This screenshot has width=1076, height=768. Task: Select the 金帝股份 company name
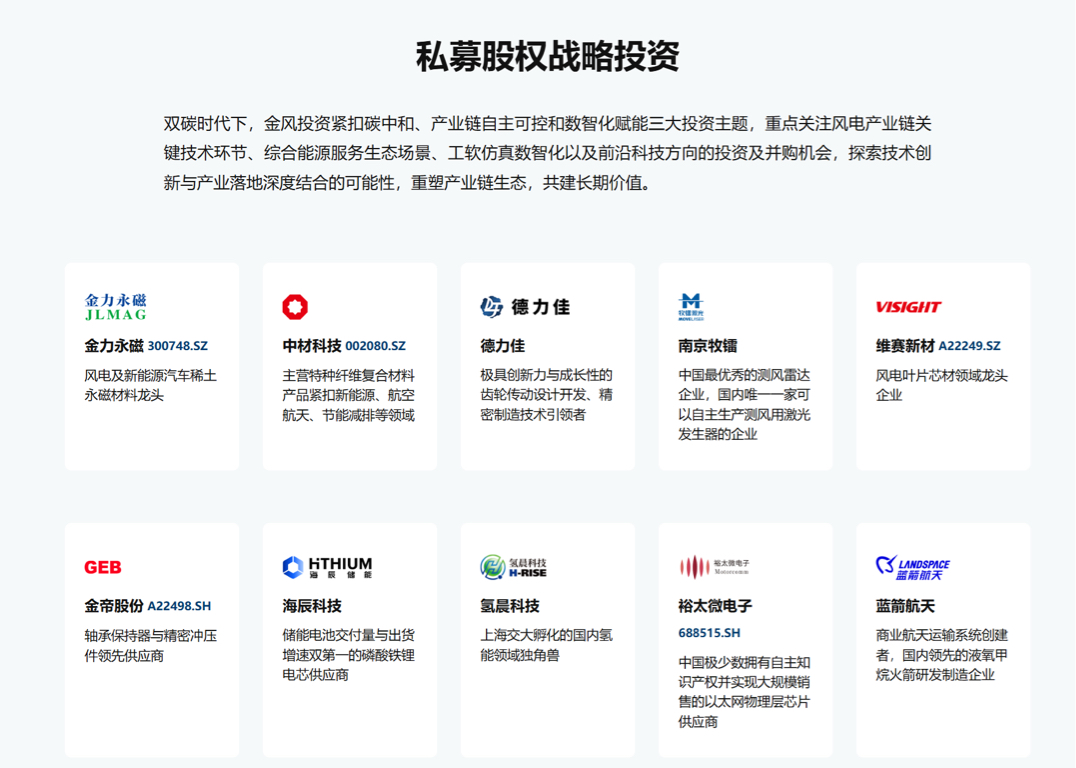(114, 606)
